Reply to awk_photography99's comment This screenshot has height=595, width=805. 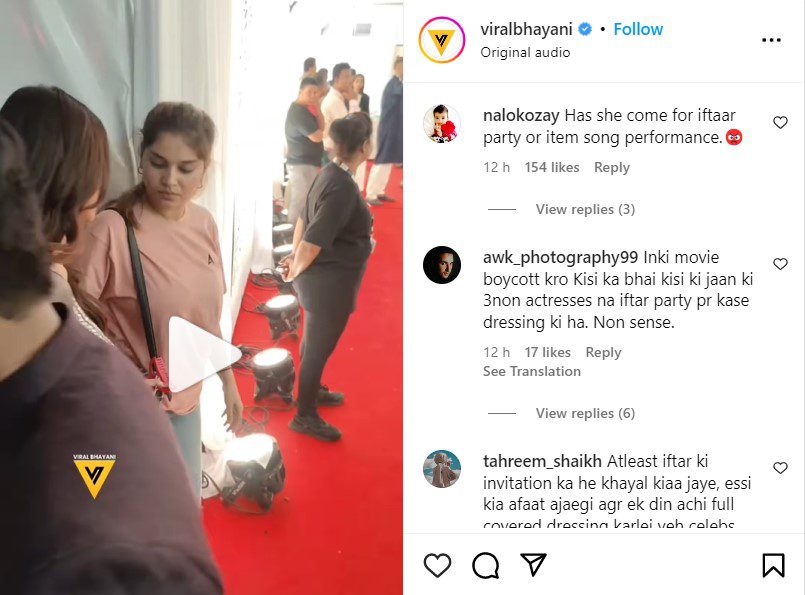coord(603,352)
